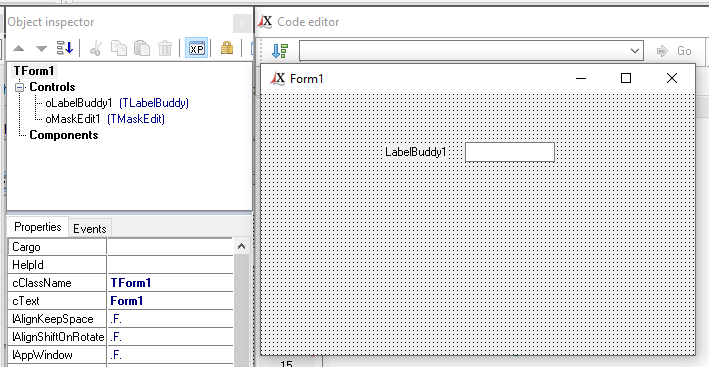Click the Go button

tap(674, 51)
